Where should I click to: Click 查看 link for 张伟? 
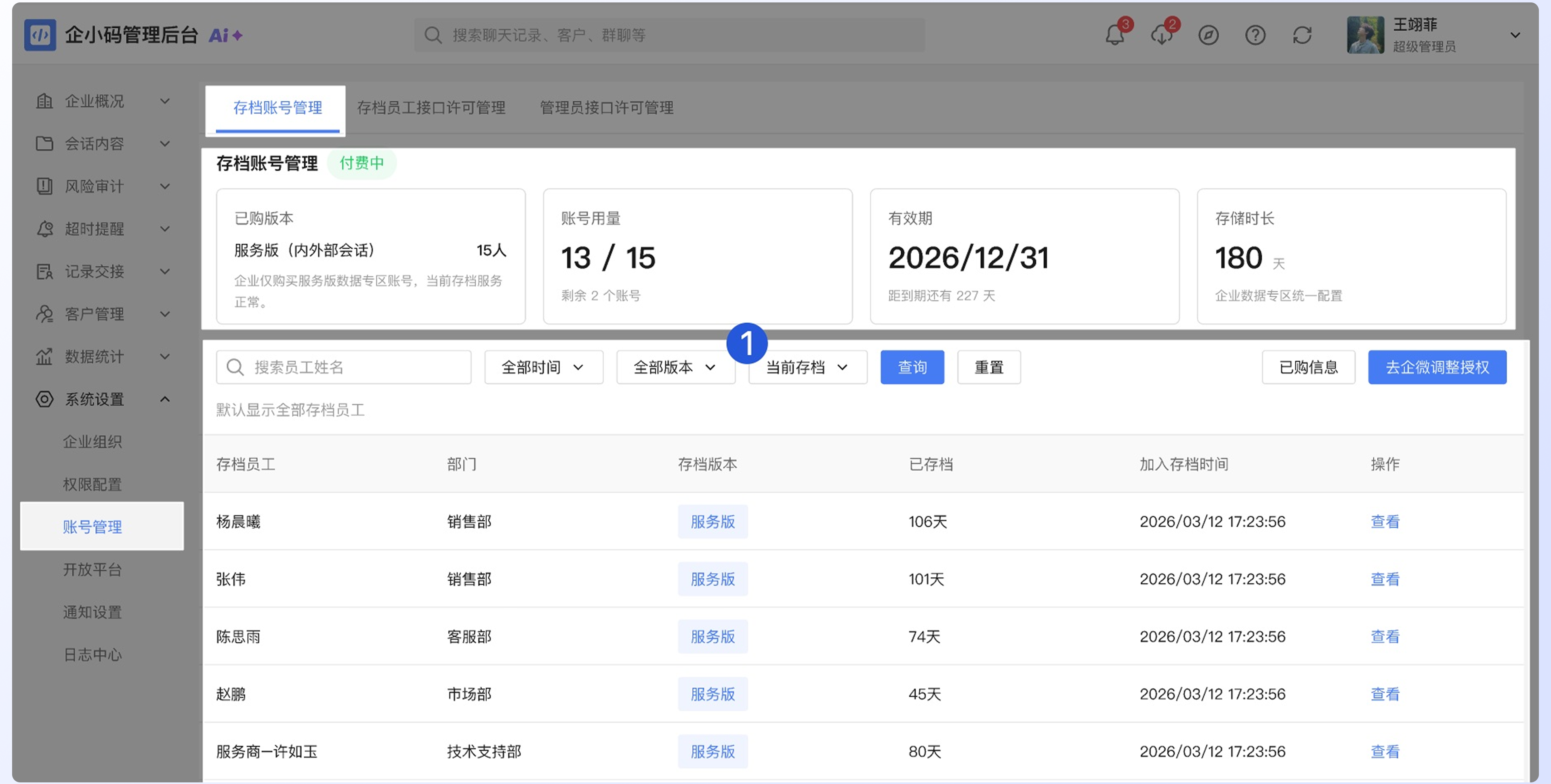pos(1385,579)
